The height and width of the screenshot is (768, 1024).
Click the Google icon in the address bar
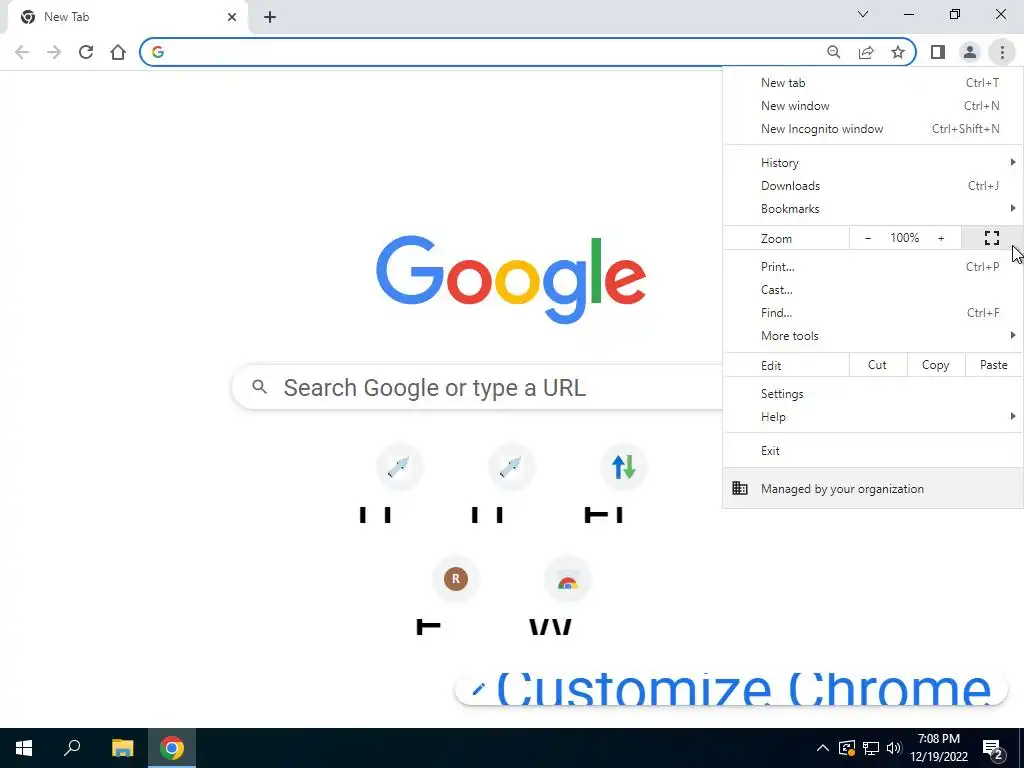(x=157, y=52)
